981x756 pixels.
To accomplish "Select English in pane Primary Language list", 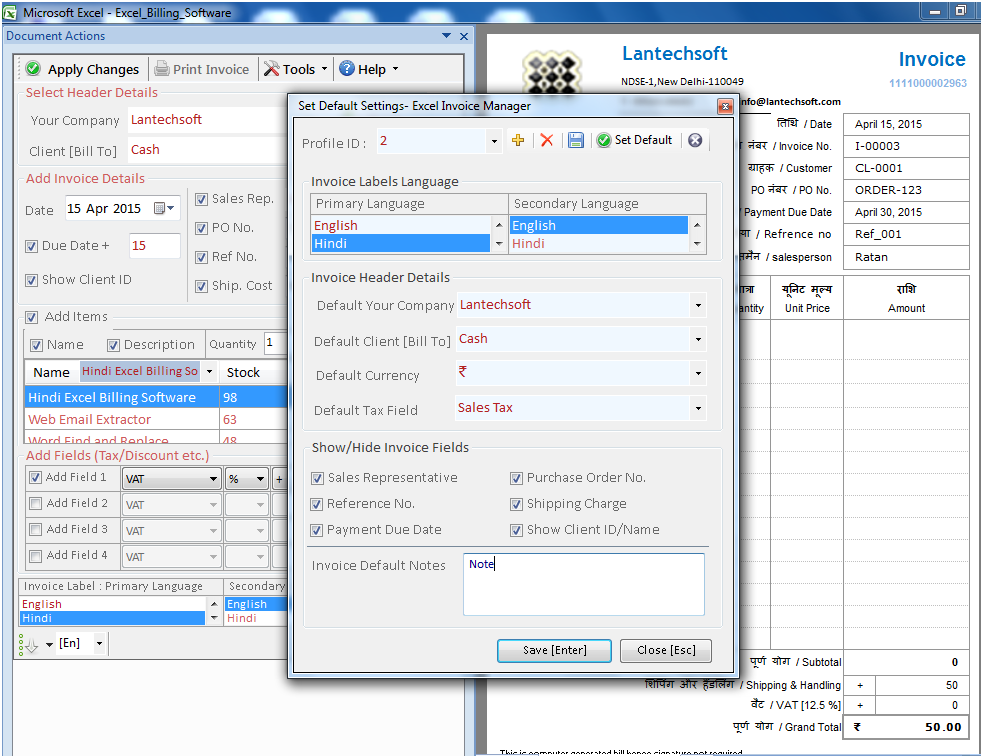I will (x=113, y=604).
